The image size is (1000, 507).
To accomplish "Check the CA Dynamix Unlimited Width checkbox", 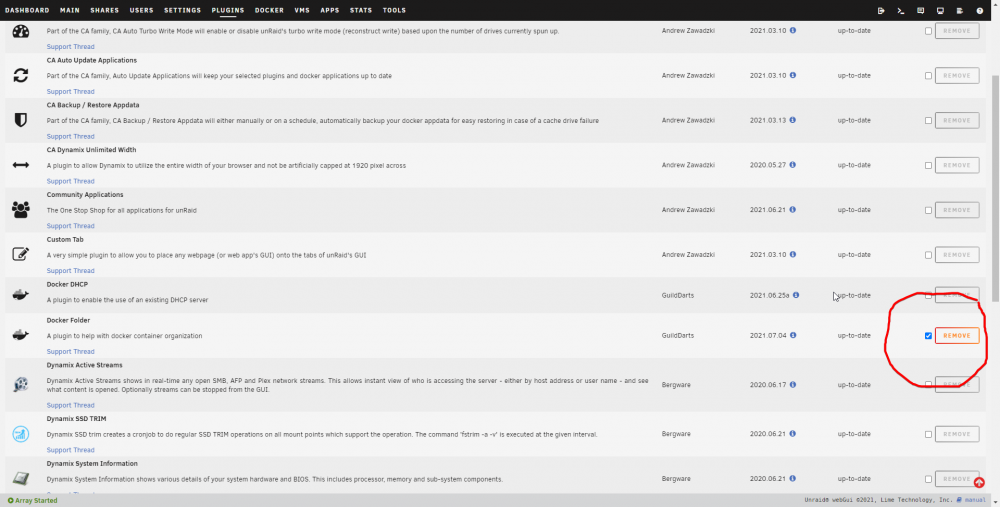I will (x=928, y=165).
